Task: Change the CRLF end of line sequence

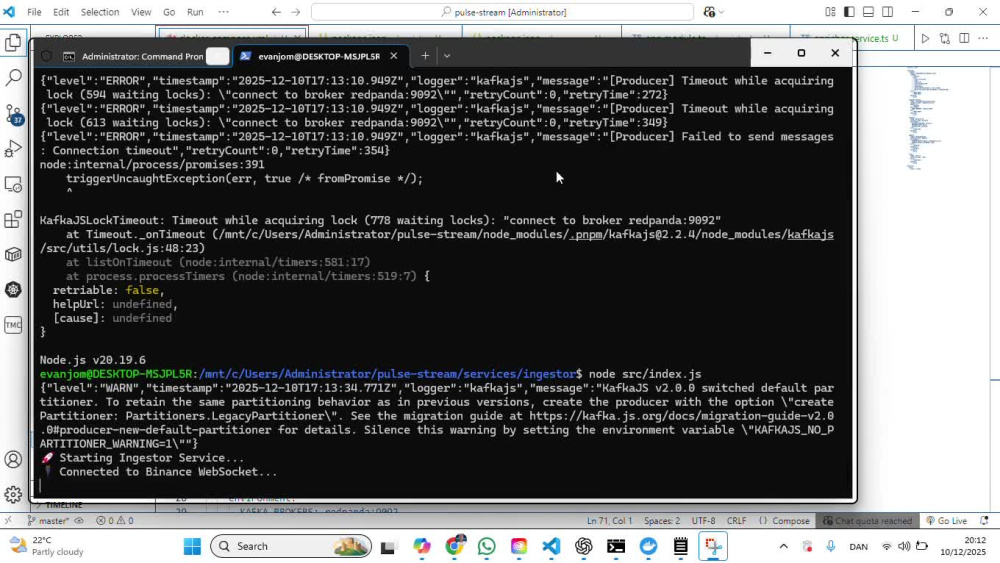Action: coord(736,521)
